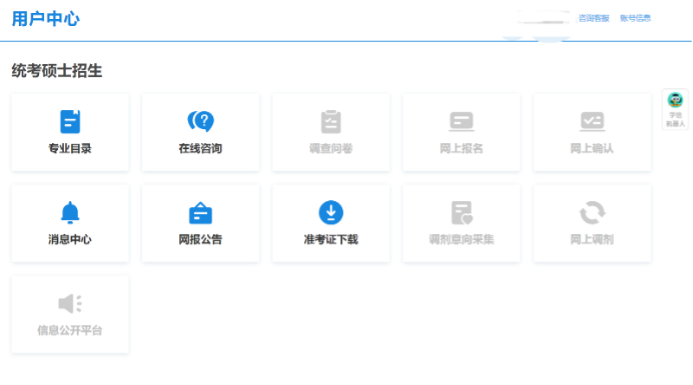Select the 网报公告 text label
Image resolution: width=693 pixels, height=385 pixels.
(x=201, y=240)
